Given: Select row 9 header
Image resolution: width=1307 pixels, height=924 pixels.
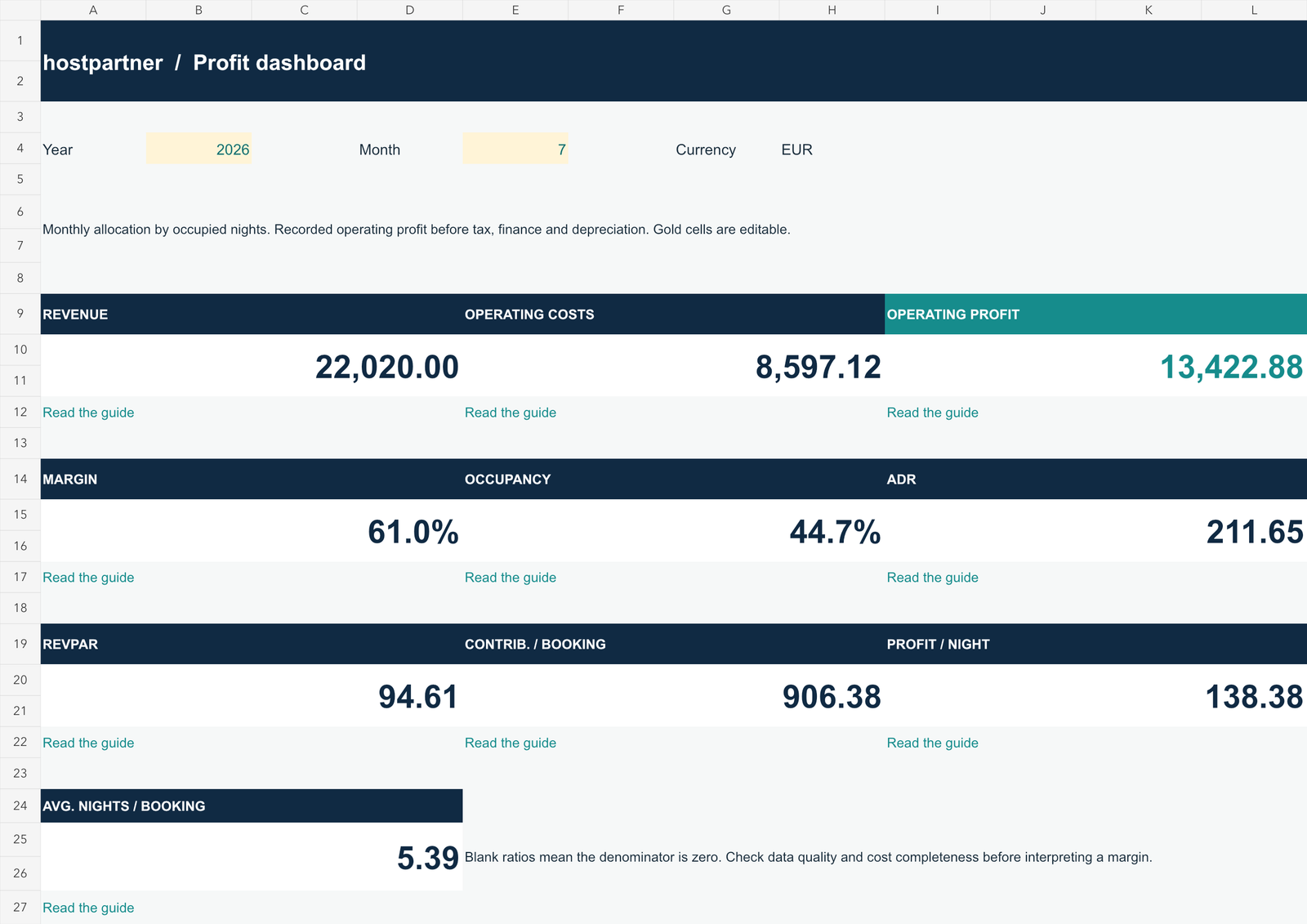Looking at the screenshot, I should point(20,314).
